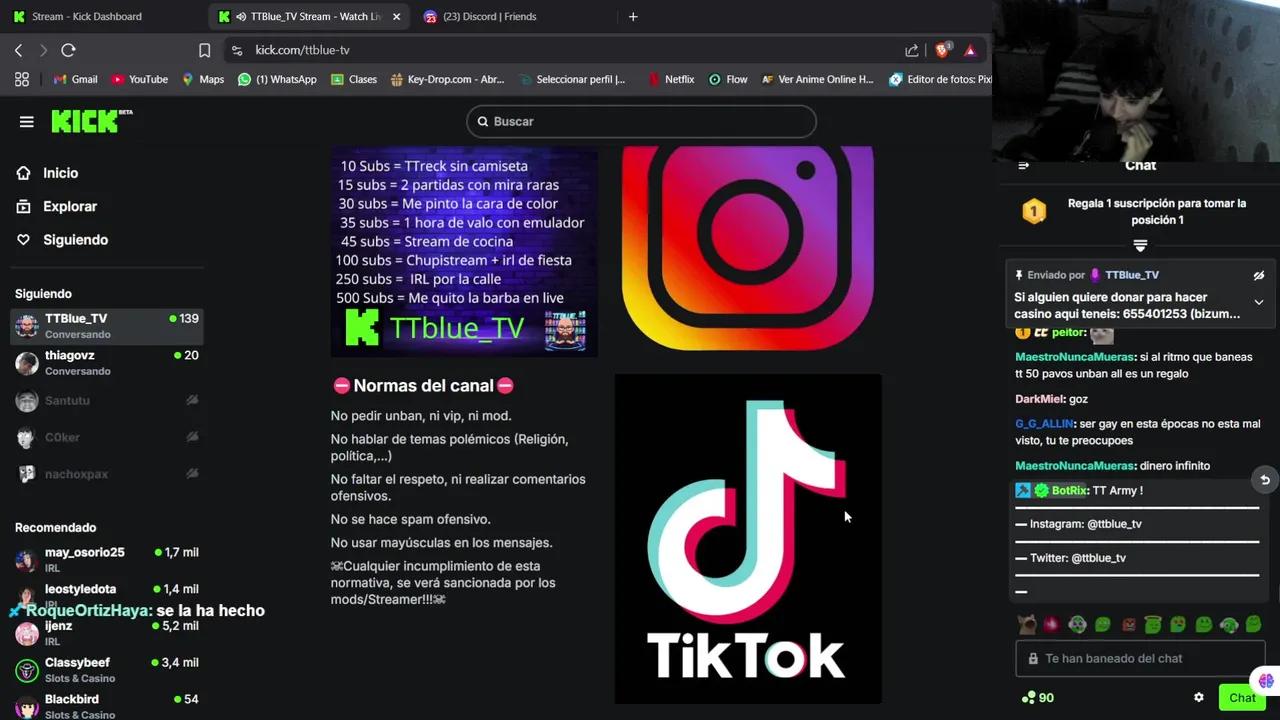Collapse the chat panel arrow icon
The image size is (1280, 720).
point(1023,166)
